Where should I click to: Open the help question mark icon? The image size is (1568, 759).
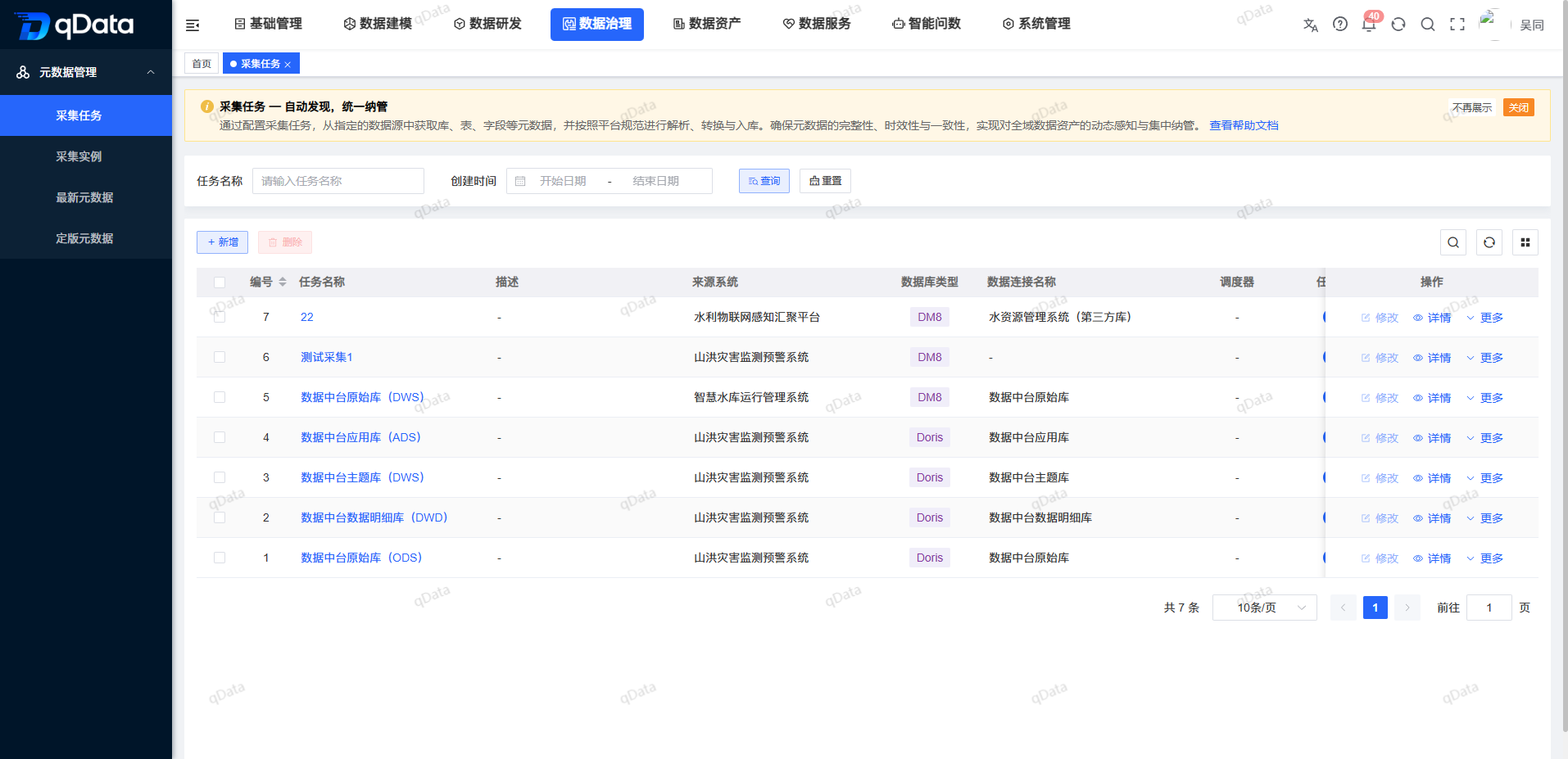(x=1340, y=24)
